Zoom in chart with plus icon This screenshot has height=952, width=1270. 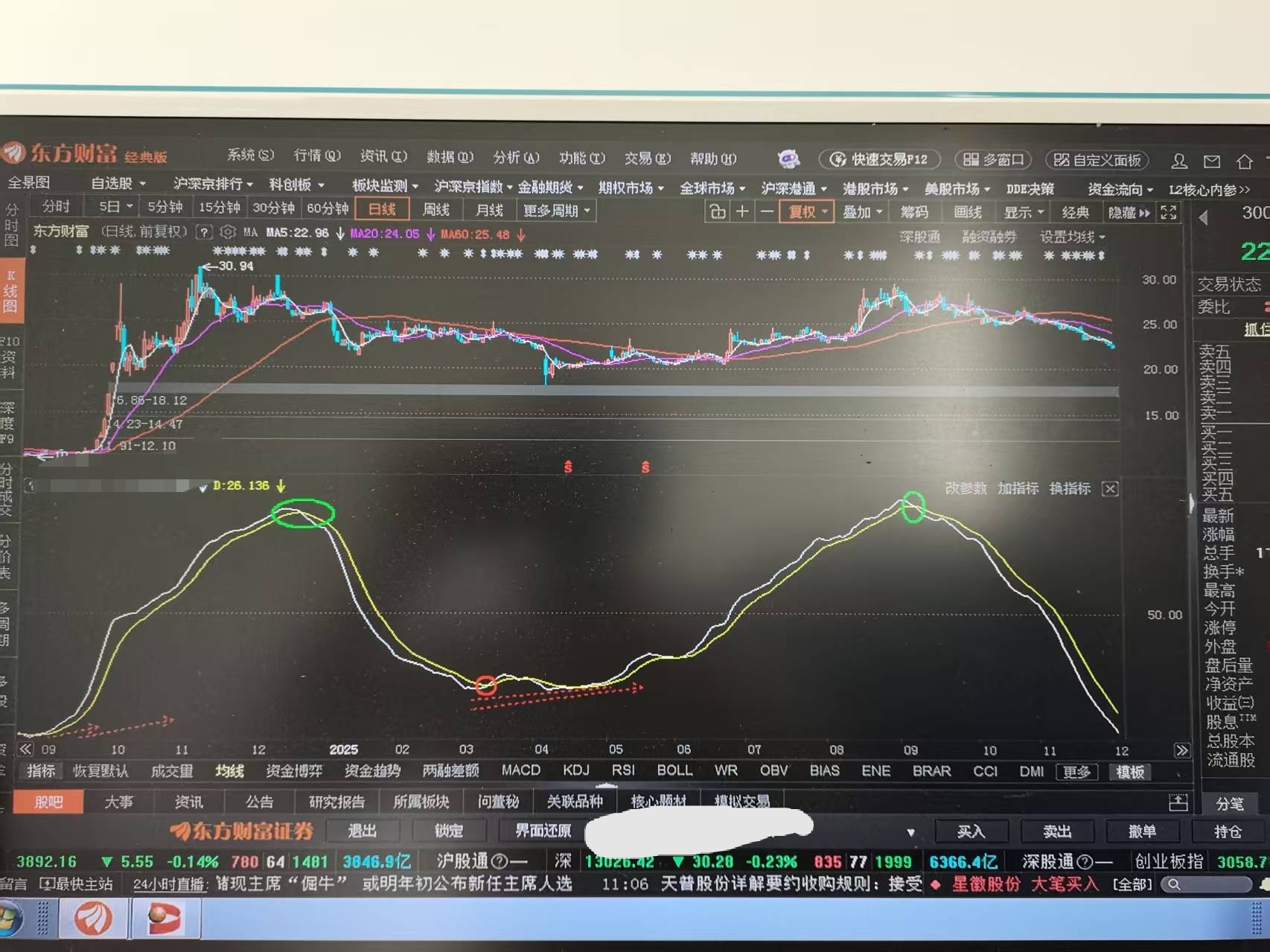pos(742,212)
